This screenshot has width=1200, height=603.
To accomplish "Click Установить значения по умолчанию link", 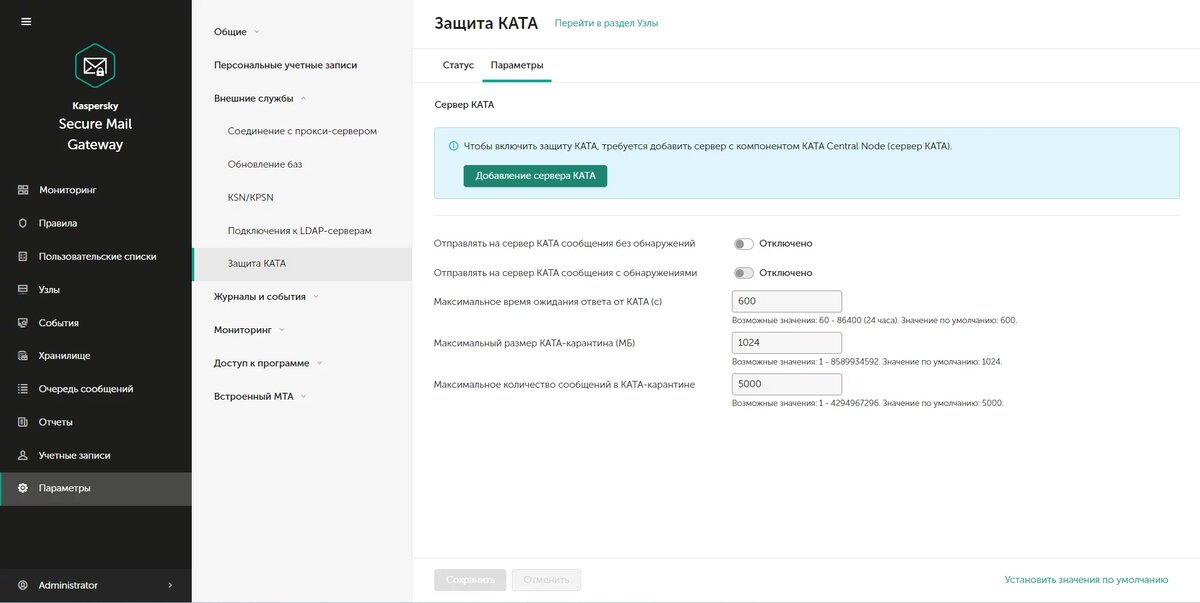I will [x=1086, y=579].
